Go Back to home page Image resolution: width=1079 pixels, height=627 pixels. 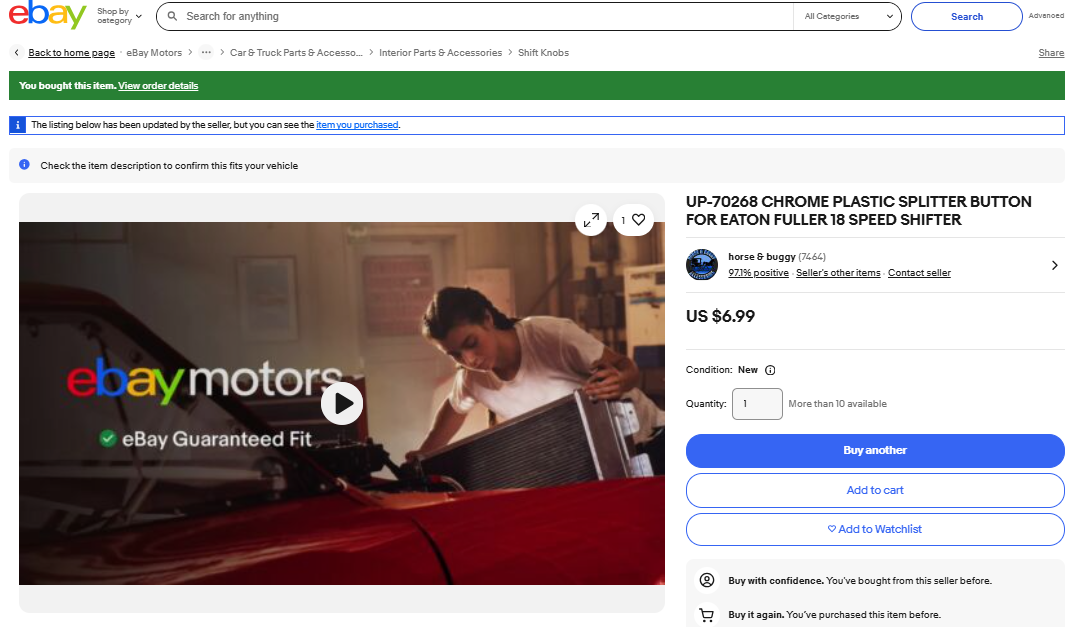(x=72, y=52)
